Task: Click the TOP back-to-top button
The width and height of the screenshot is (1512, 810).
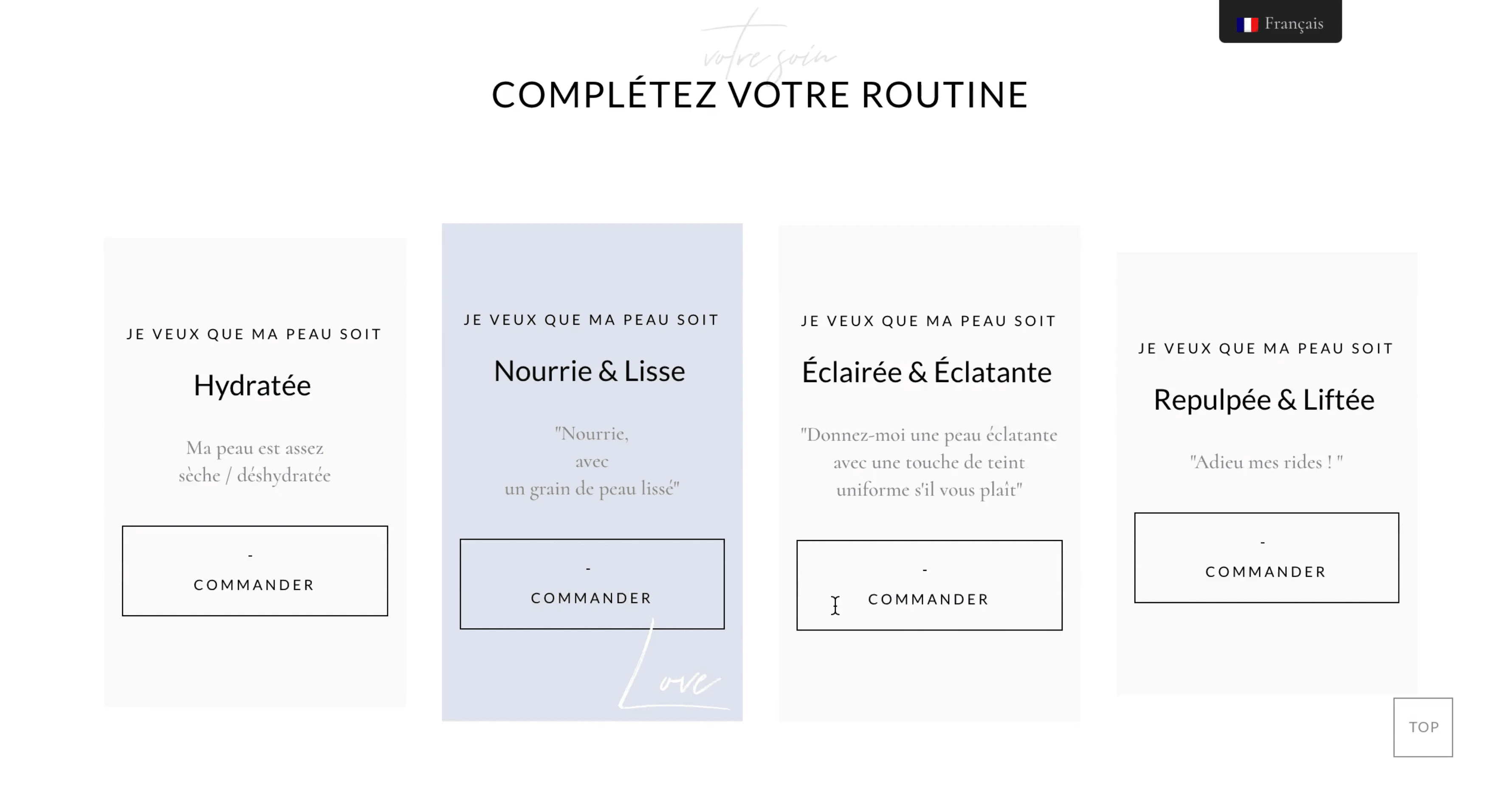Action: pyautogui.click(x=1423, y=727)
